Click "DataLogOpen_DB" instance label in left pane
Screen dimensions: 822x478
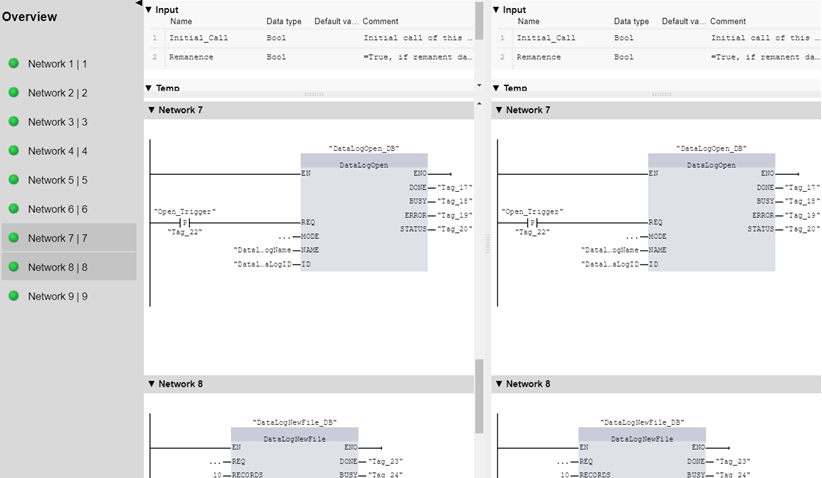point(364,148)
